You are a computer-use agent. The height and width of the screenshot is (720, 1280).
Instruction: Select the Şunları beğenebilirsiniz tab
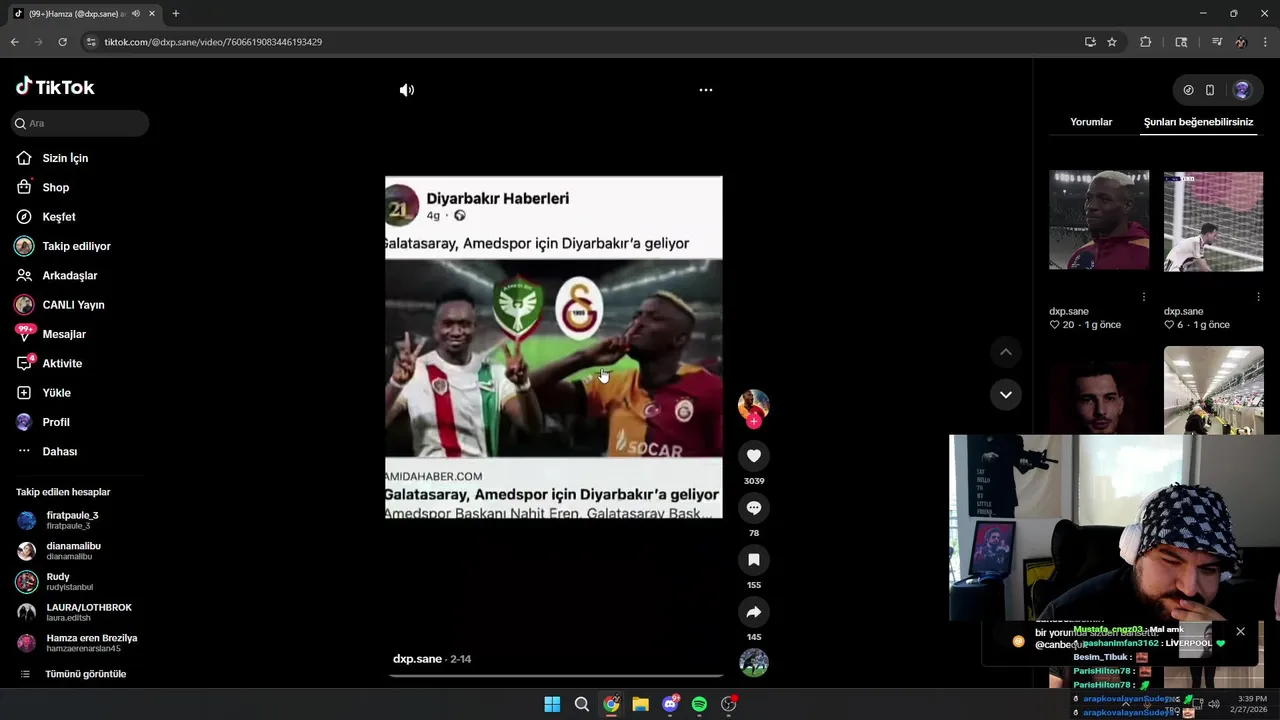(1198, 122)
